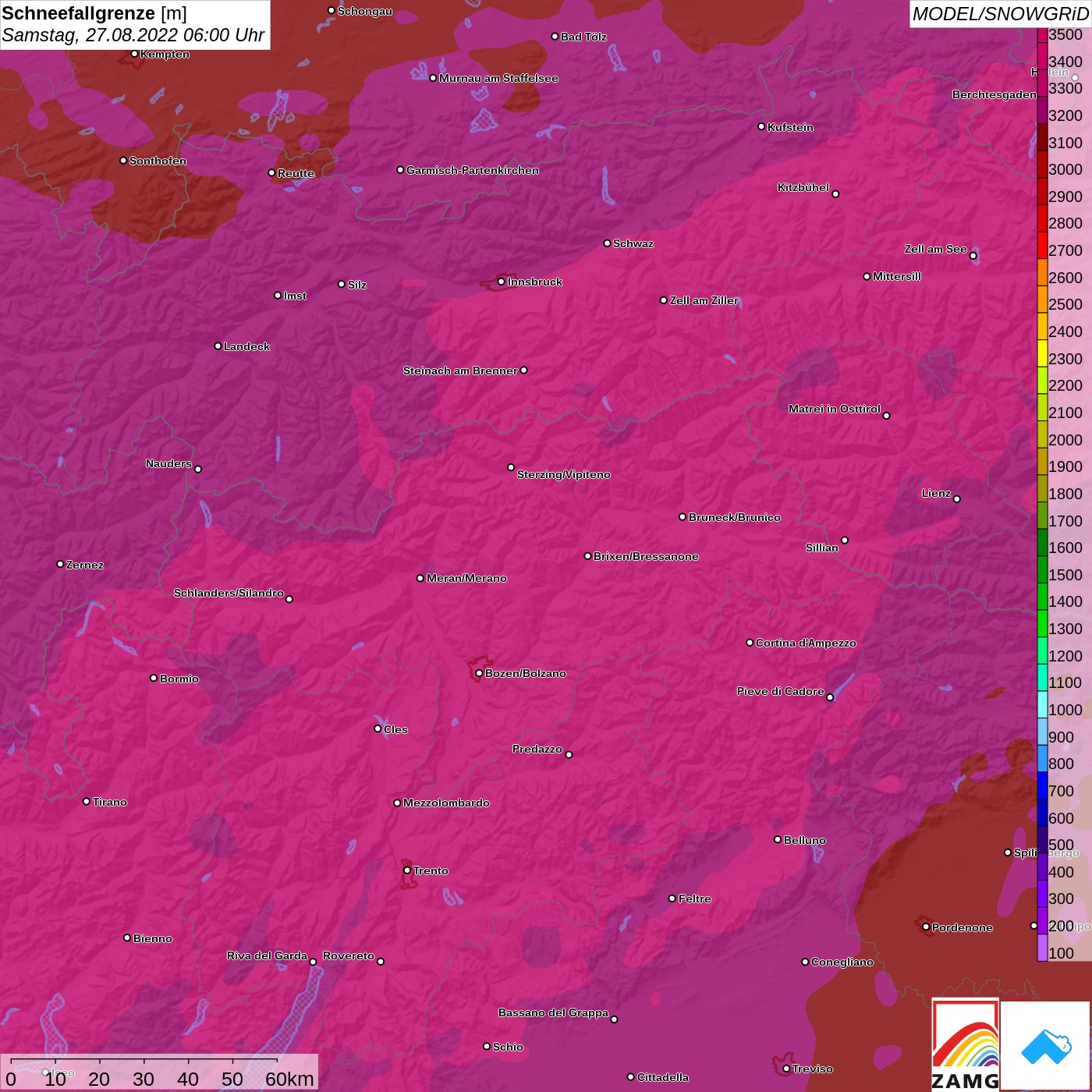Click the Matrei in Osttirol label

[835, 409]
